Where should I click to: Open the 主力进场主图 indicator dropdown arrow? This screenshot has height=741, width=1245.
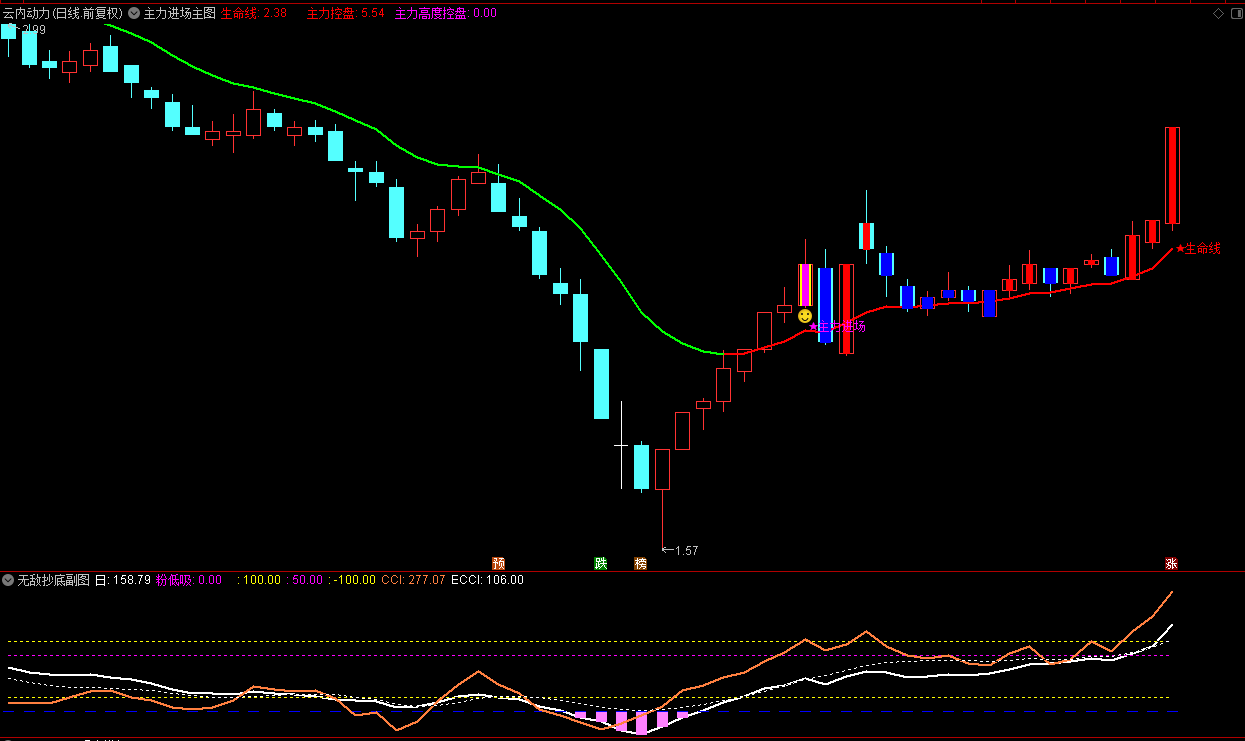click(x=134, y=13)
